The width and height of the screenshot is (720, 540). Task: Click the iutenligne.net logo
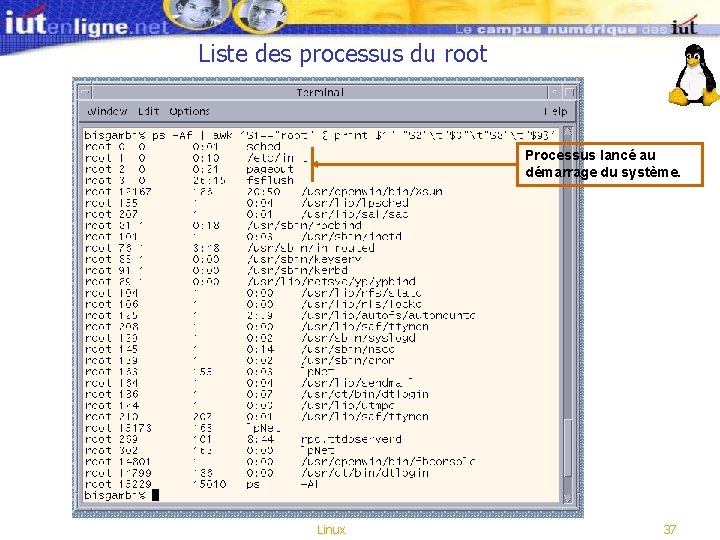pos(87,23)
